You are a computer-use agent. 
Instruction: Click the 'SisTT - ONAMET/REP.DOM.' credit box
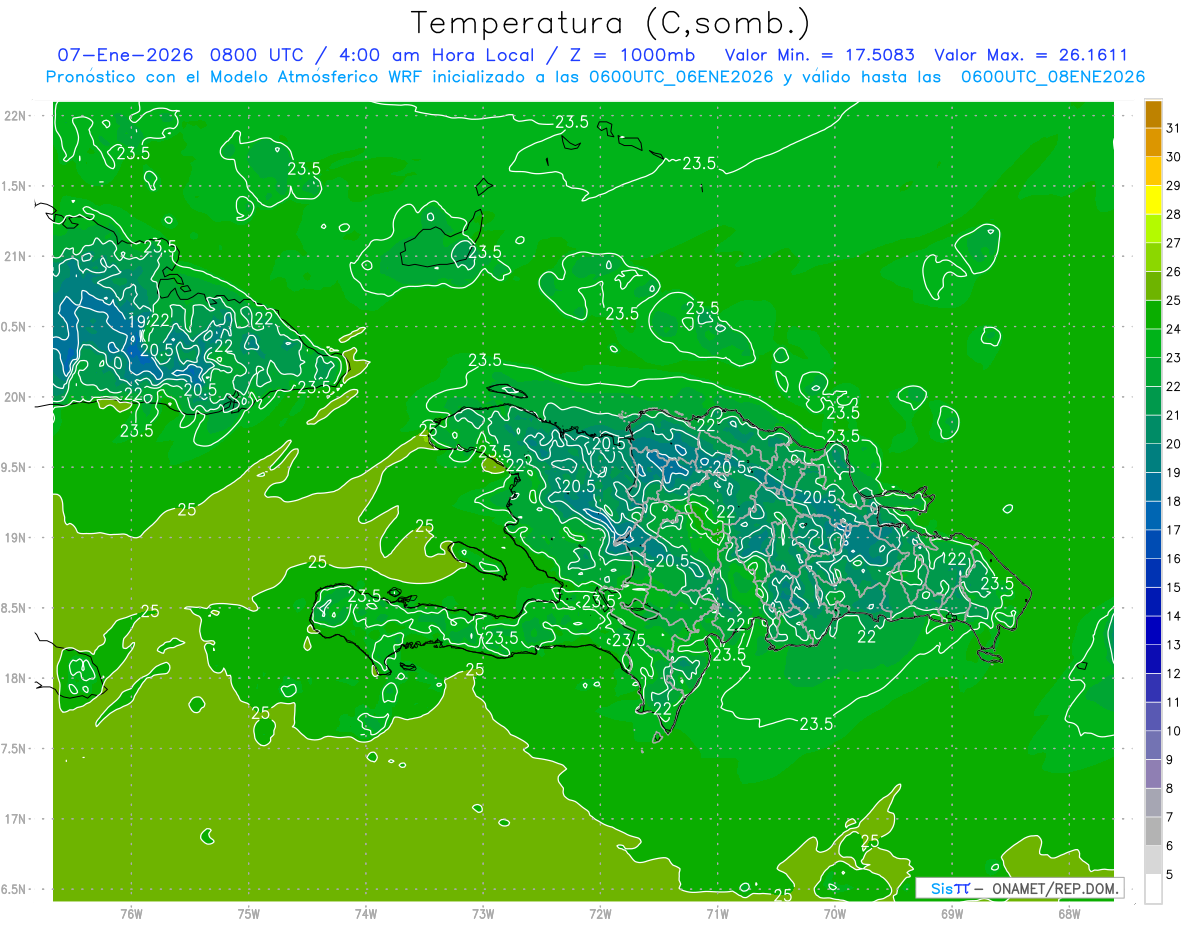coord(1019,888)
